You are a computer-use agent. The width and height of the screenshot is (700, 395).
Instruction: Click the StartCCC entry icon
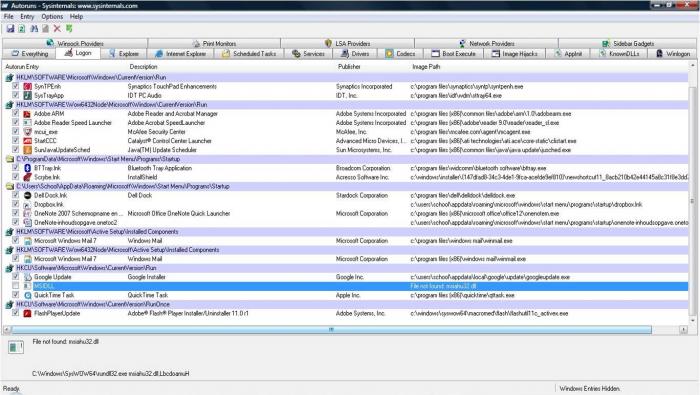(x=28, y=141)
